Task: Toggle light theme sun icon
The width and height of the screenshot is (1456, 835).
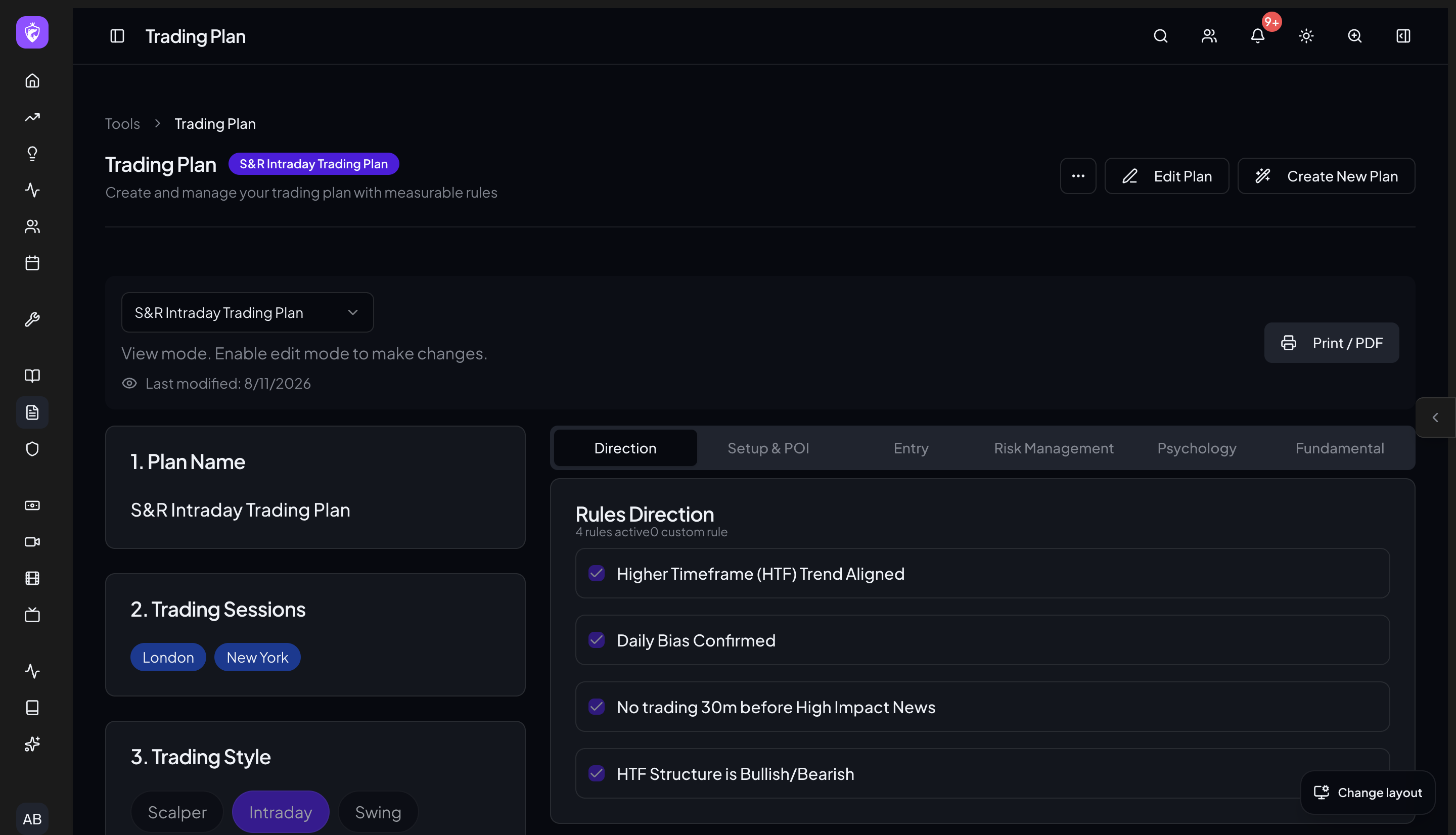Action: 1306,36
